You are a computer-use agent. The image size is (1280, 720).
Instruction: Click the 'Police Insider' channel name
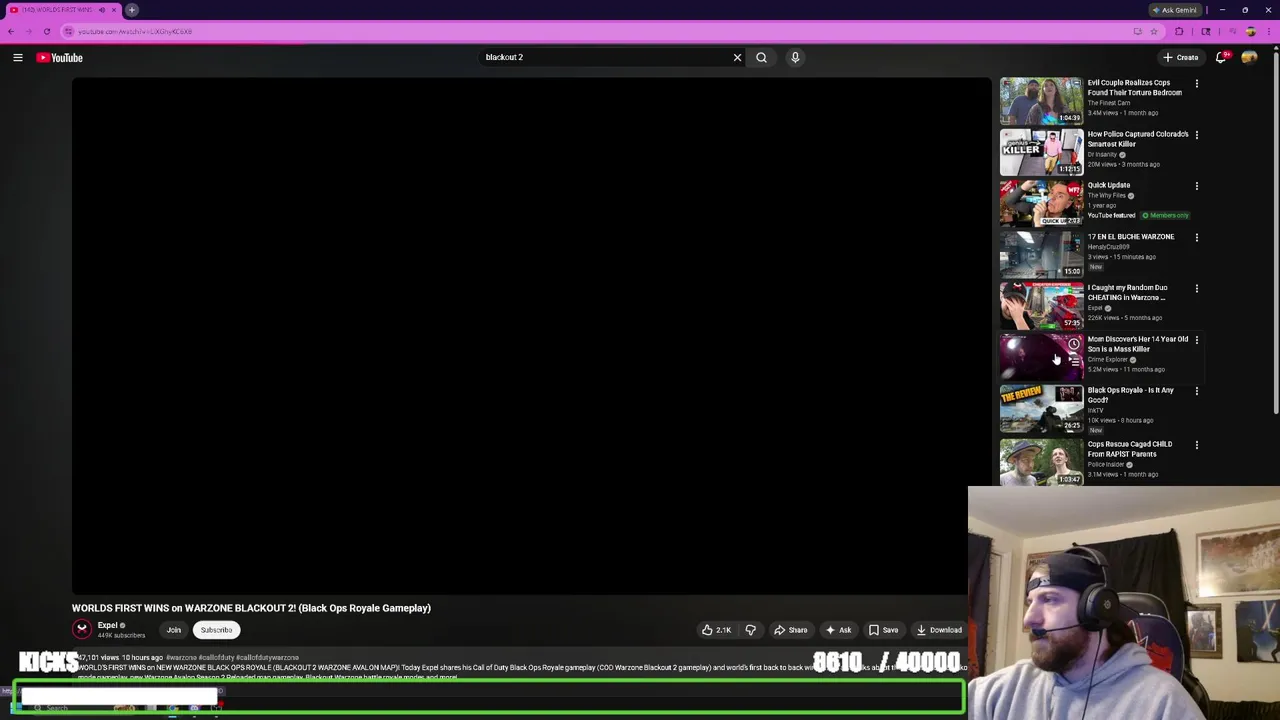tap(1106, 464)
